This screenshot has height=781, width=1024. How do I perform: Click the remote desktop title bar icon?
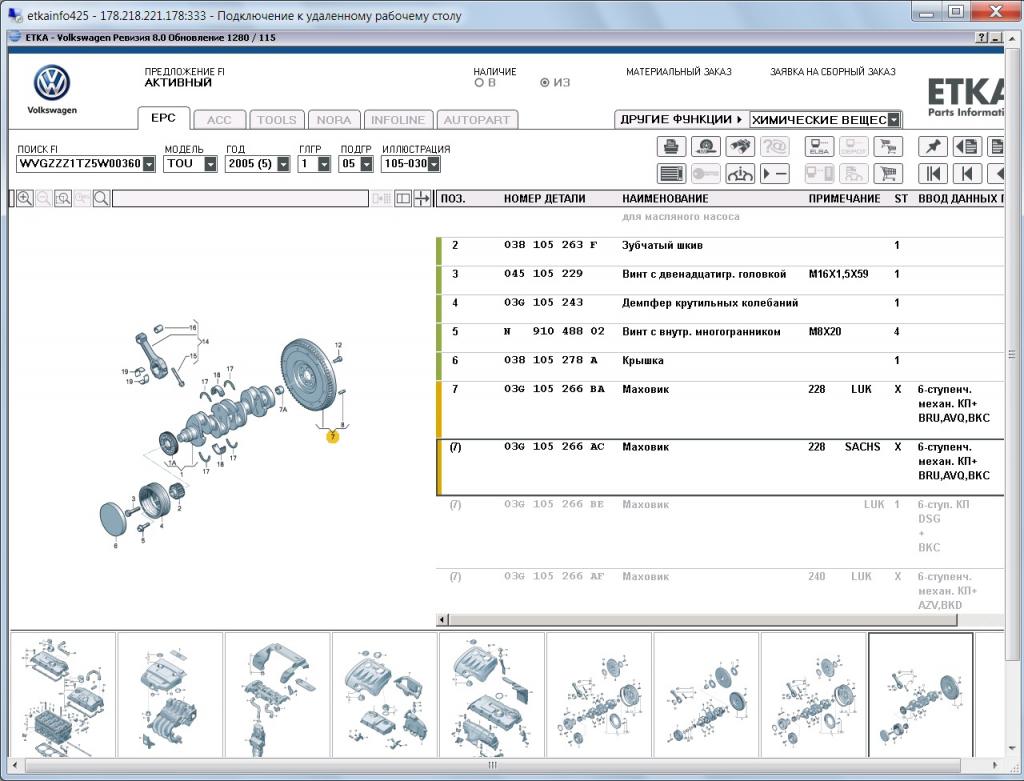pyautogui.click(x=16, y=14)
